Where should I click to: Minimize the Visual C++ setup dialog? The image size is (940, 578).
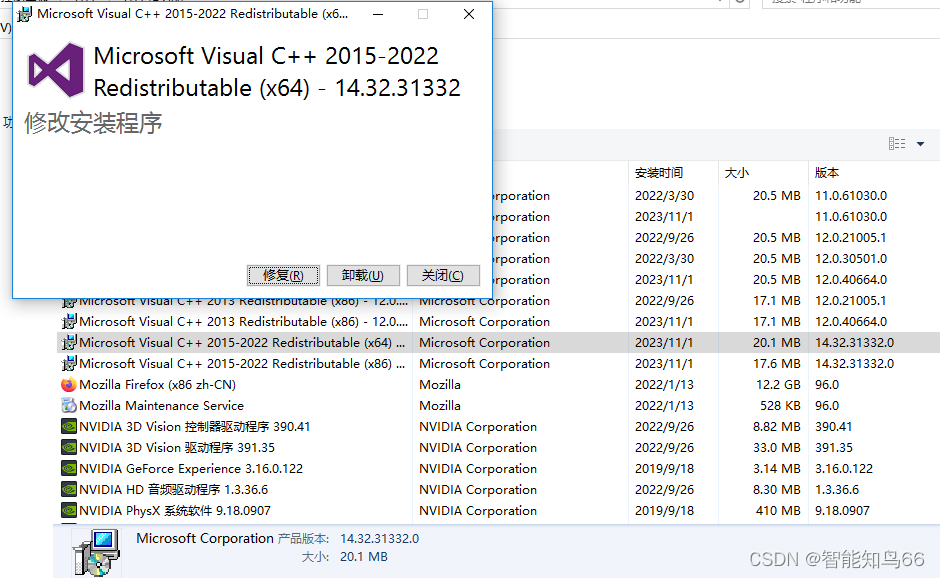click(378, 14)
